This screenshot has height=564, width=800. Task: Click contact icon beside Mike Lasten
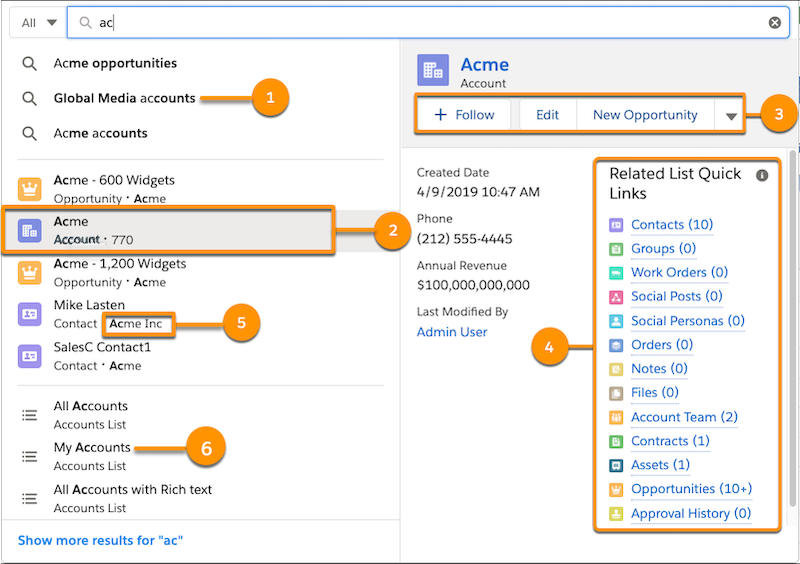click(x=30, y=314)
